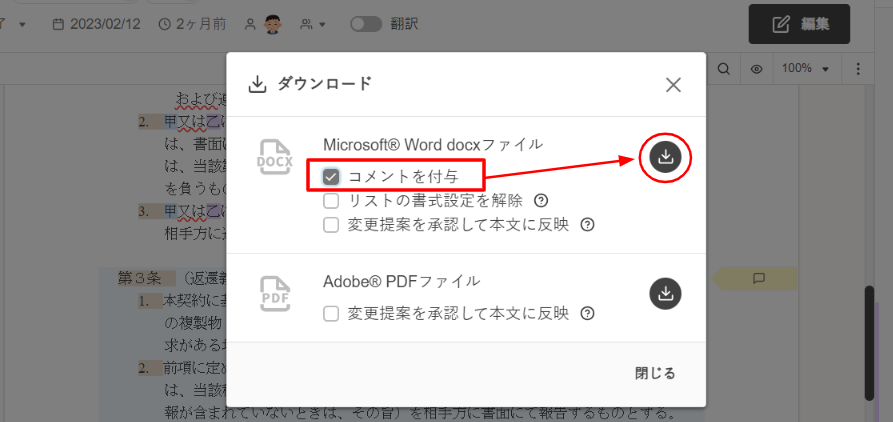Show help for PDF 変更提案を承認 option
The height and width of the screenshot is (422, 893).
(x=587, y=314)
